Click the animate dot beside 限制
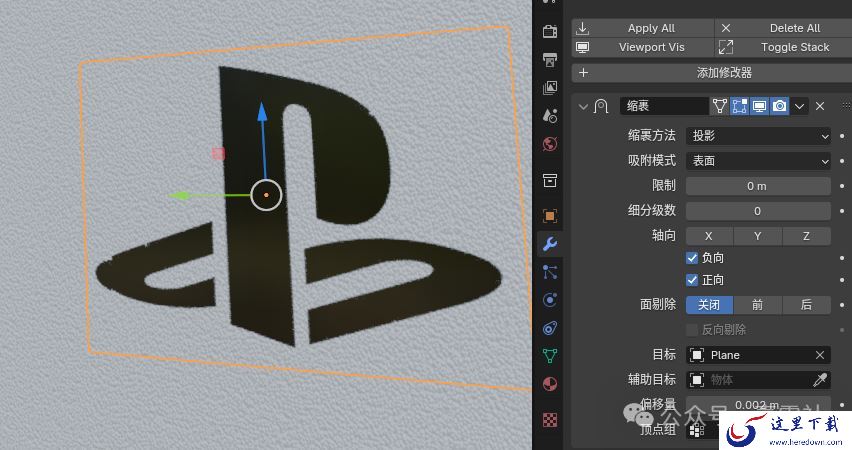The width and height of the screenshot is (852, 450). tap(842, 186)
